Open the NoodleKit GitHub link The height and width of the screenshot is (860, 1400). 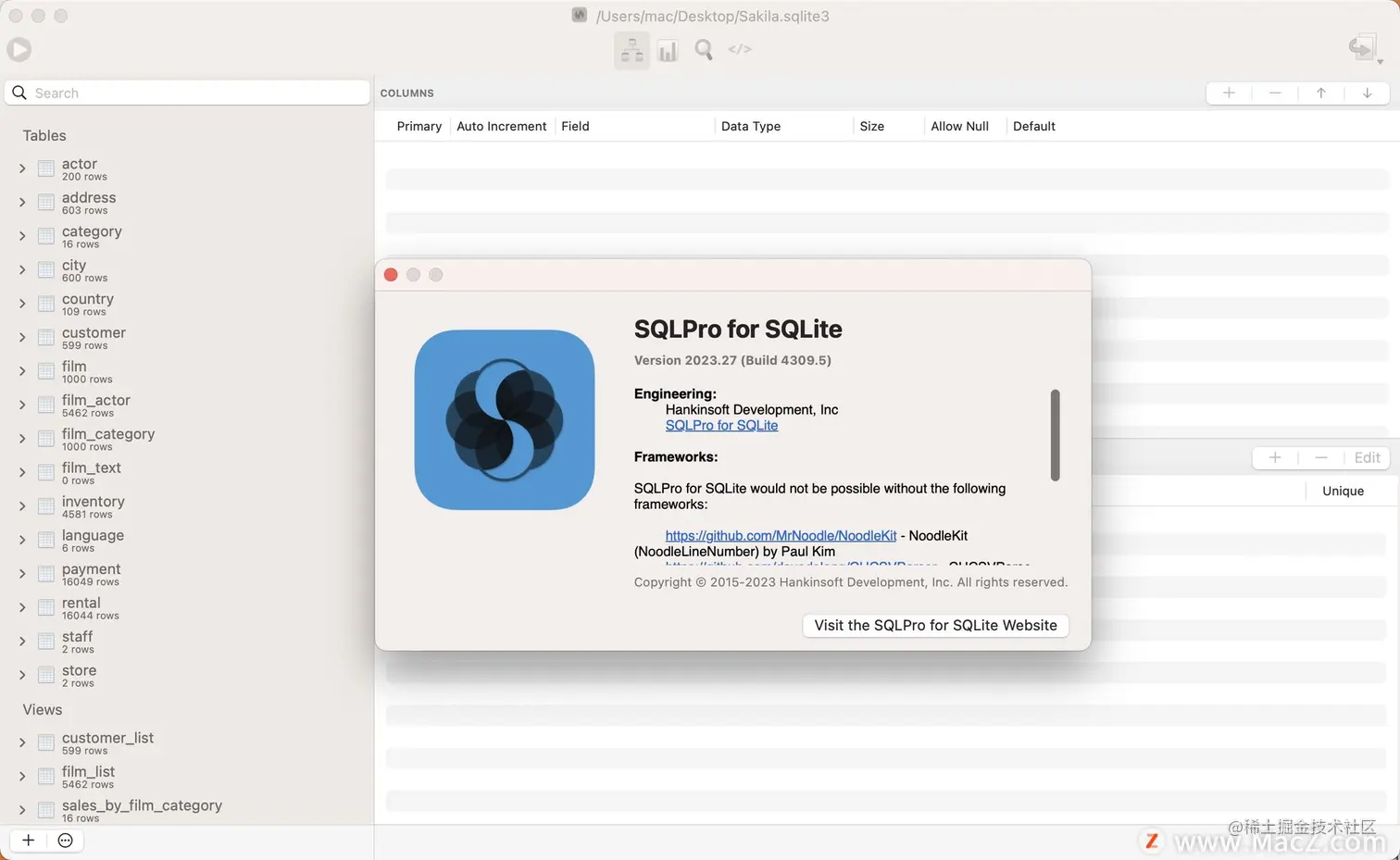click(781, 535)
